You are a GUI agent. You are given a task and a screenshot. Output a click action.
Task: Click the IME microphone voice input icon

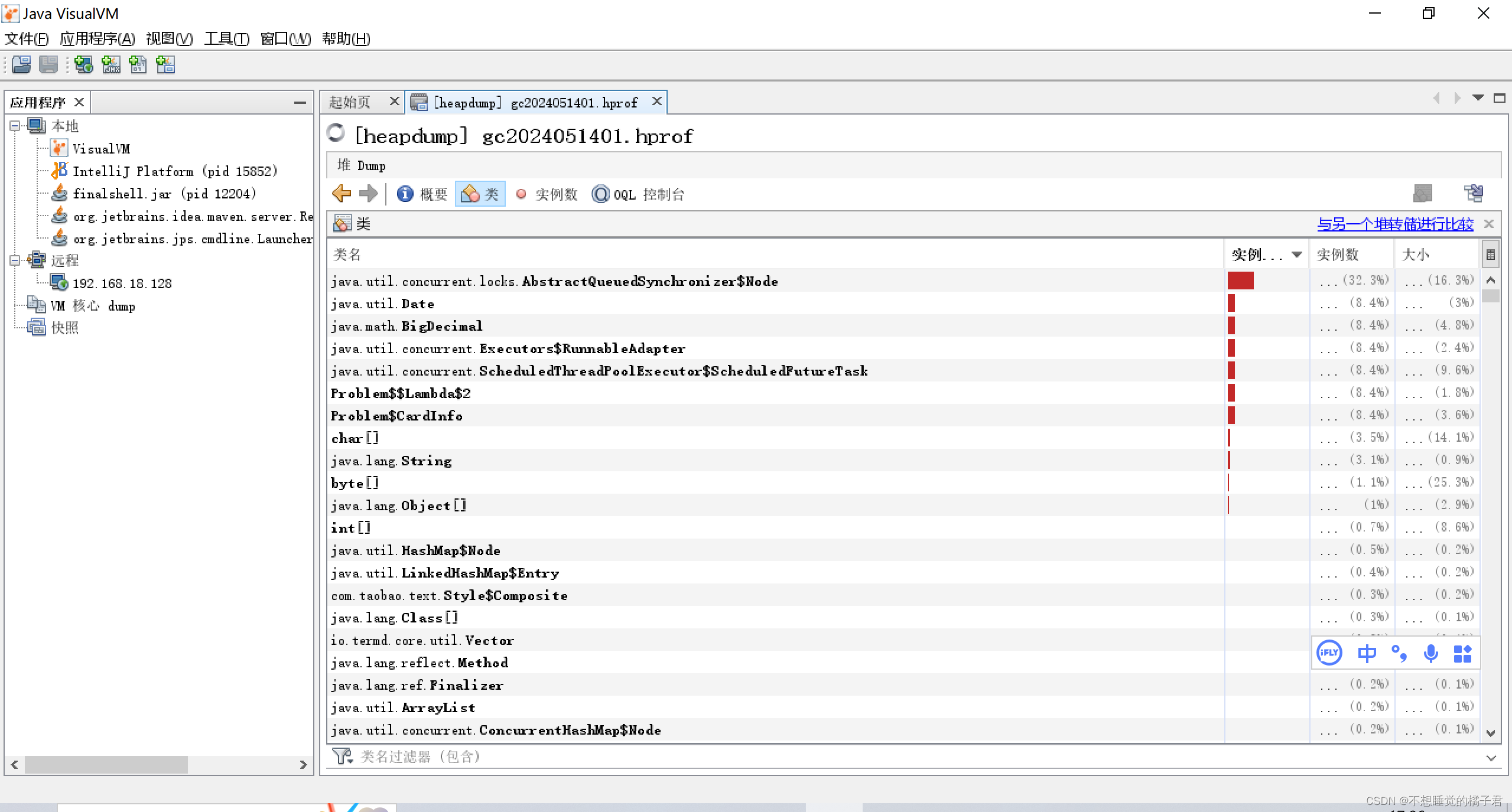(x=1430, y=653)
